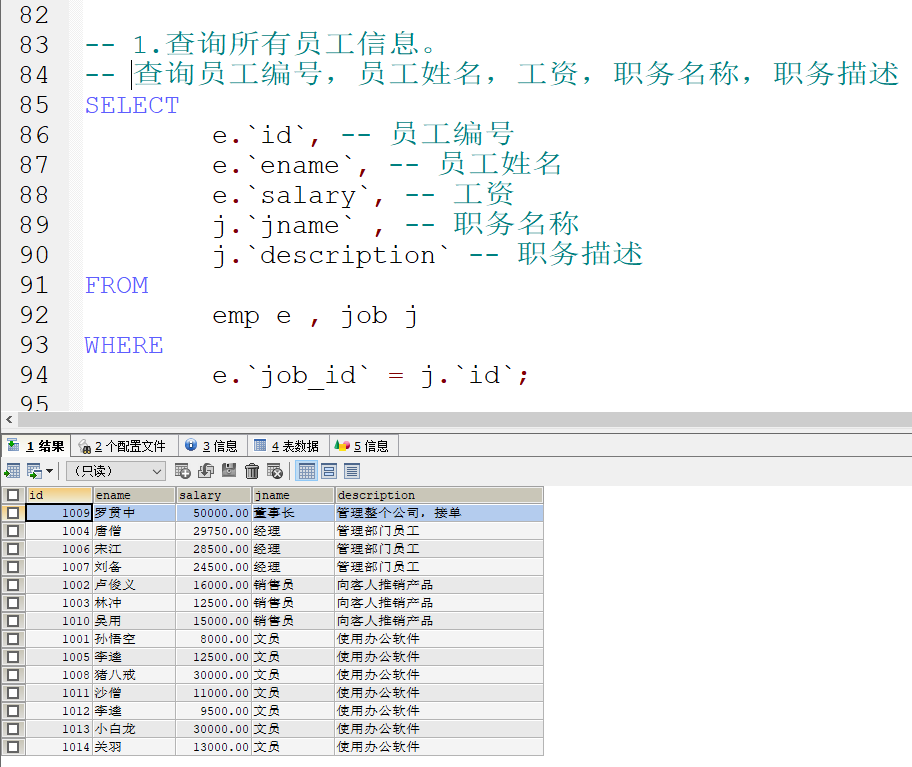Click the export result set icon
Image resolution: width=912 pixels, height=767 pixels.
click(x=34, y=471)
